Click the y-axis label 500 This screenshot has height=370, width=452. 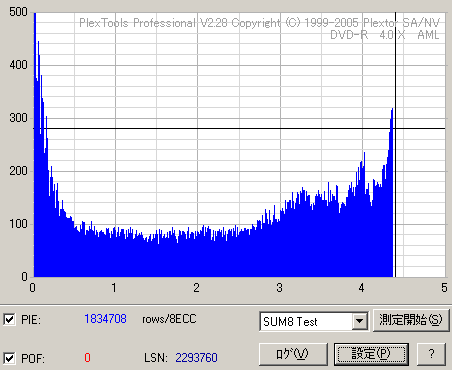tap(18, 12)
